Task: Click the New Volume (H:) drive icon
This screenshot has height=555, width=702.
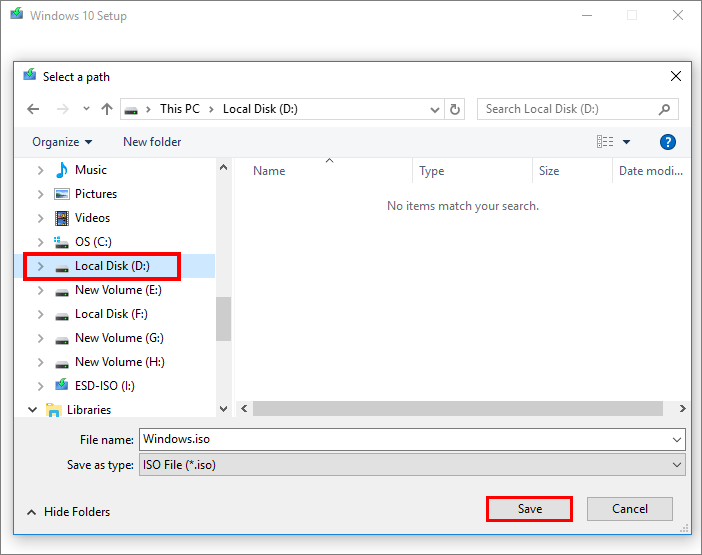Action: (62, 364)
